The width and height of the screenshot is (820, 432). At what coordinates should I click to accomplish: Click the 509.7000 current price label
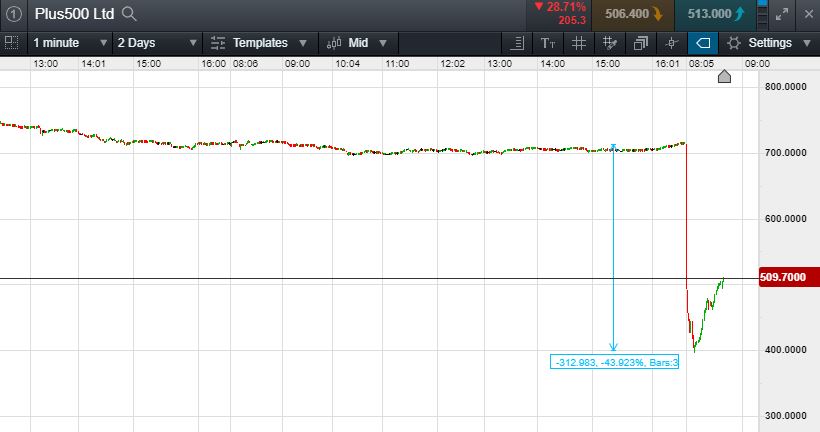pos(789,277)
